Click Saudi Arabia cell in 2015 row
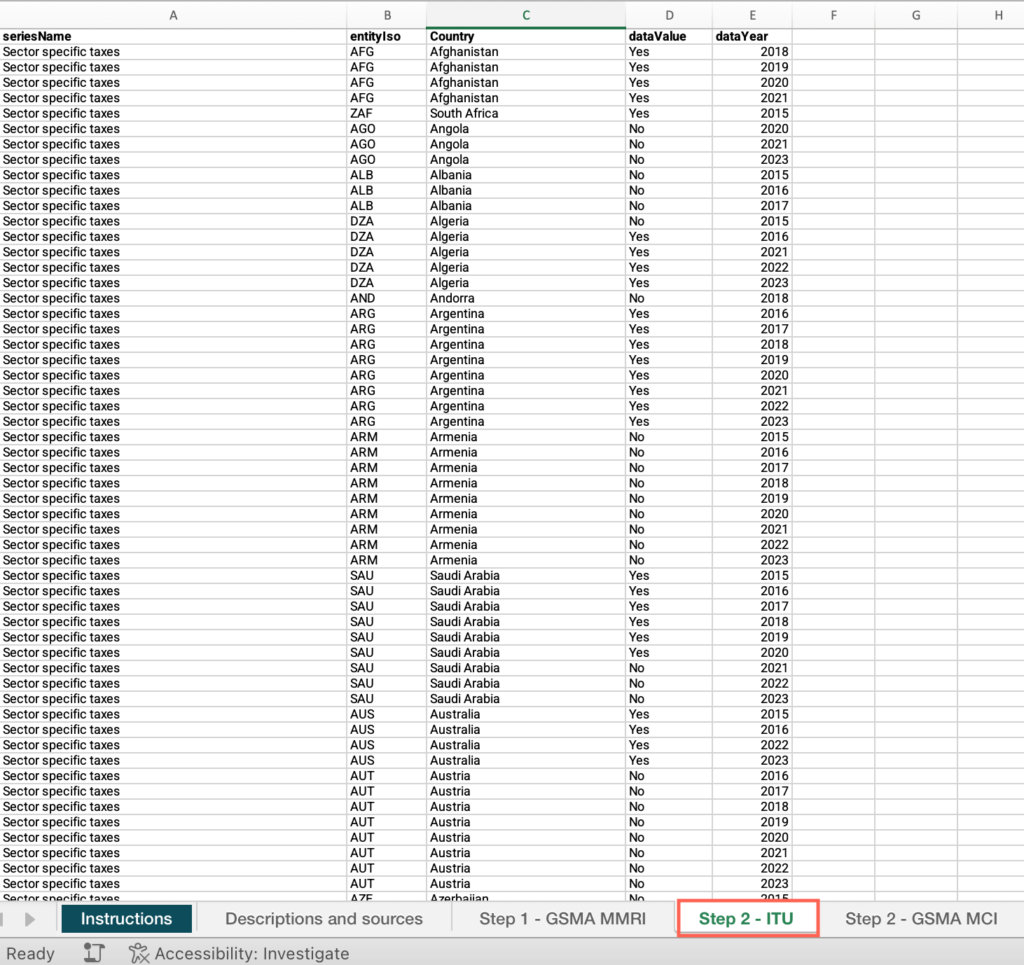Viewport: 1024px width, 965px height. [526, 576]
